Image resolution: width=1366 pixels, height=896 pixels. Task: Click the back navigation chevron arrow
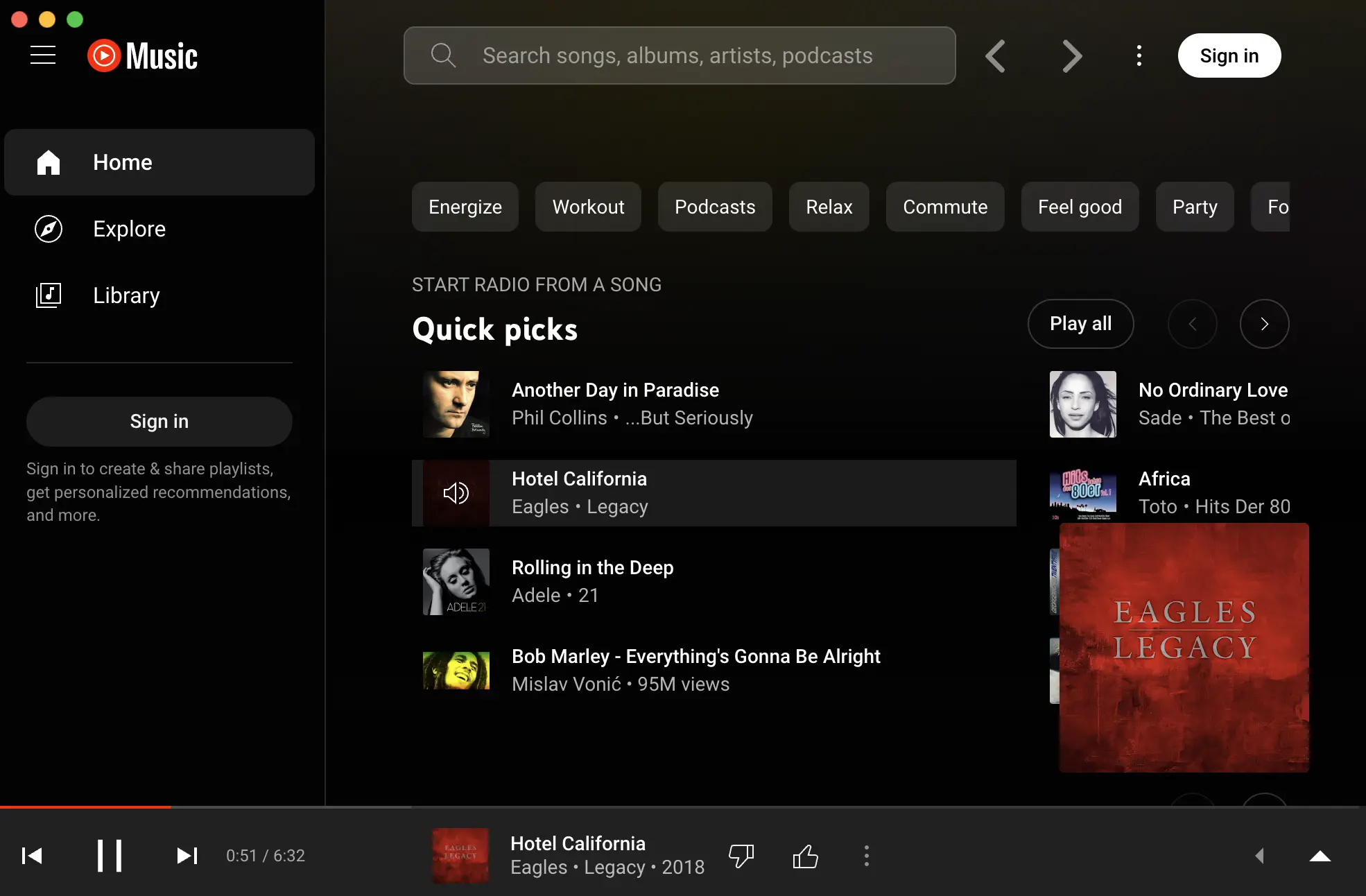tap(996, 55)
